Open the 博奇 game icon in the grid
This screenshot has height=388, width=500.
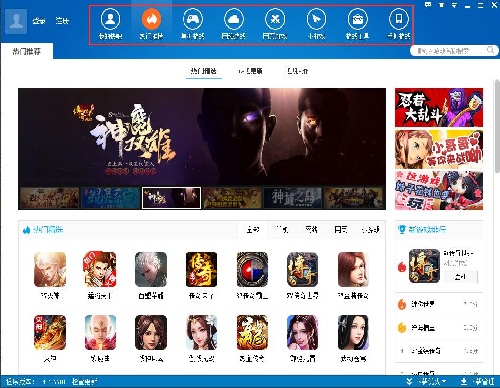302,269
